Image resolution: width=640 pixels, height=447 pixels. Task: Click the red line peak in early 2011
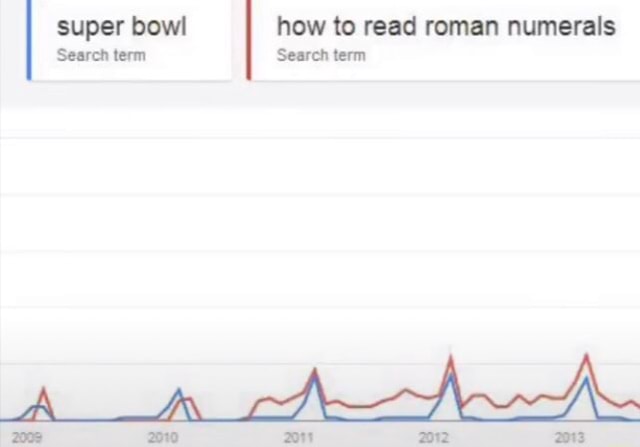click(315, 370)
